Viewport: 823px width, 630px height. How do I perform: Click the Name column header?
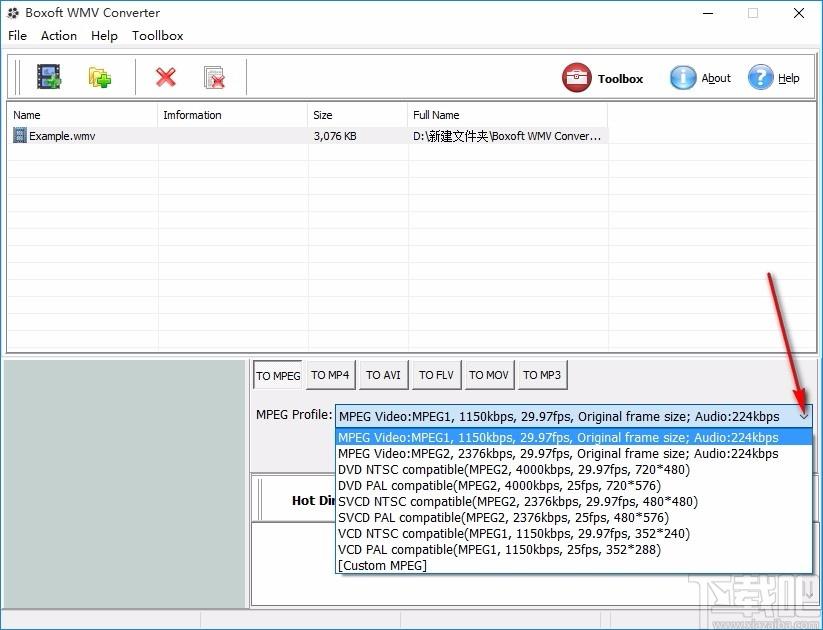[82, 115]
